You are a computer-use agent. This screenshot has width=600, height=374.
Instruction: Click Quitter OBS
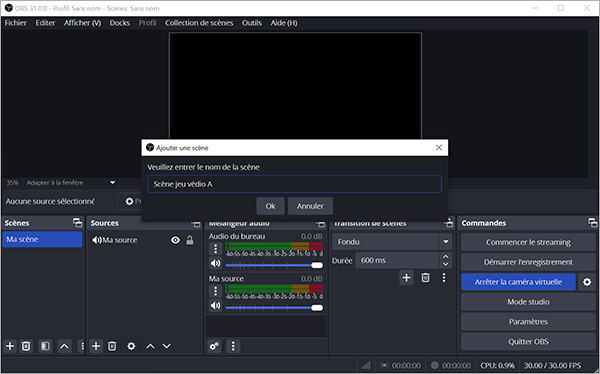click(x=528, y=342)
